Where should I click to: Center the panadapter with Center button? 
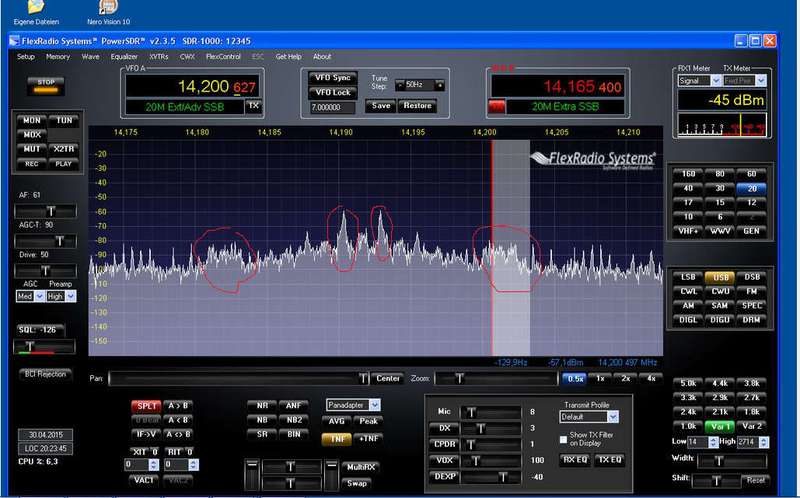(x=388, y=379)
